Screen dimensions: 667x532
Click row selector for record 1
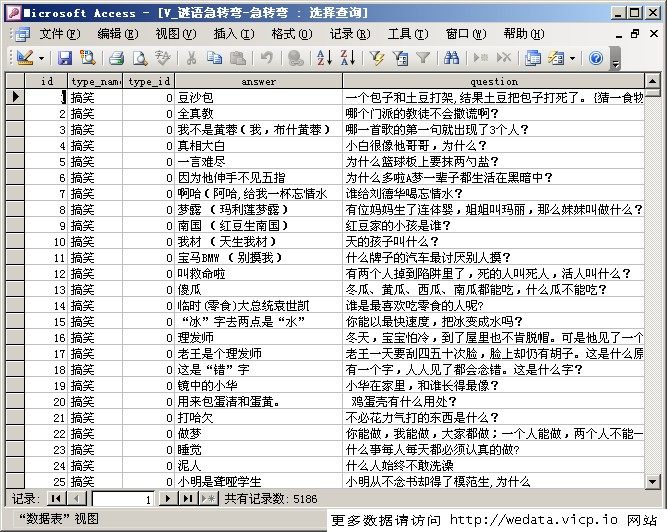point(15,97)
